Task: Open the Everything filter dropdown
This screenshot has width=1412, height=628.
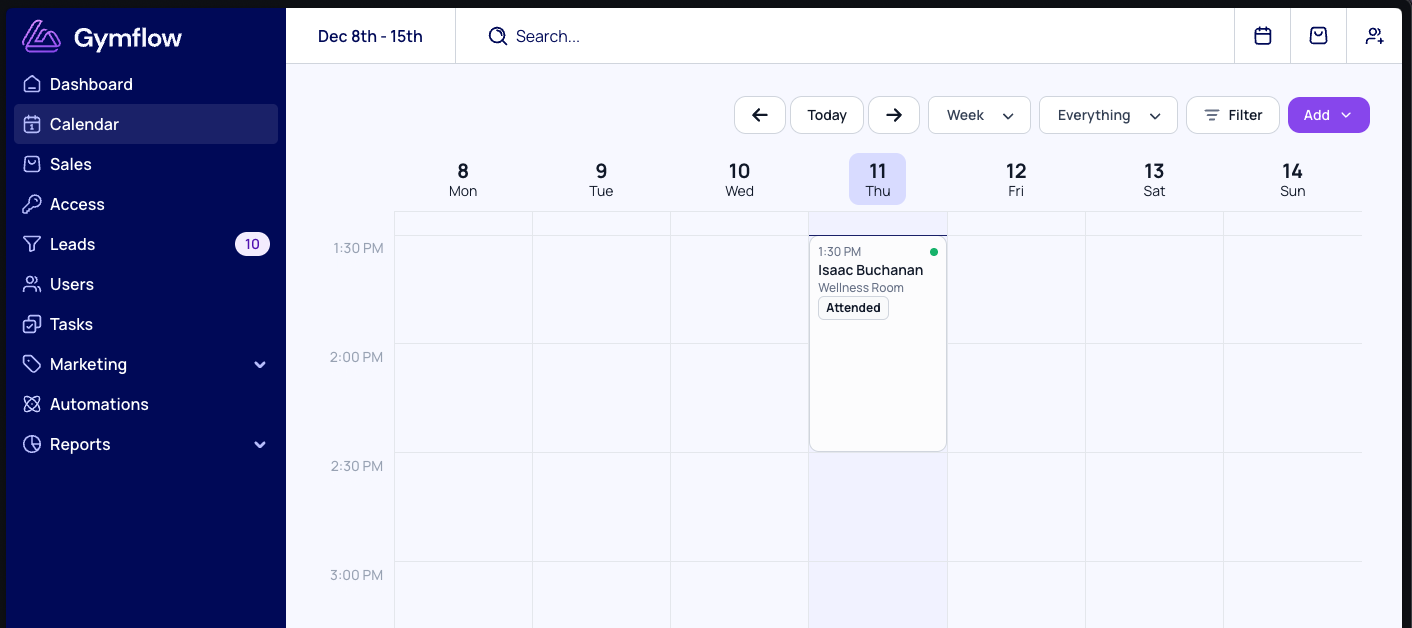Action: 1108,115
